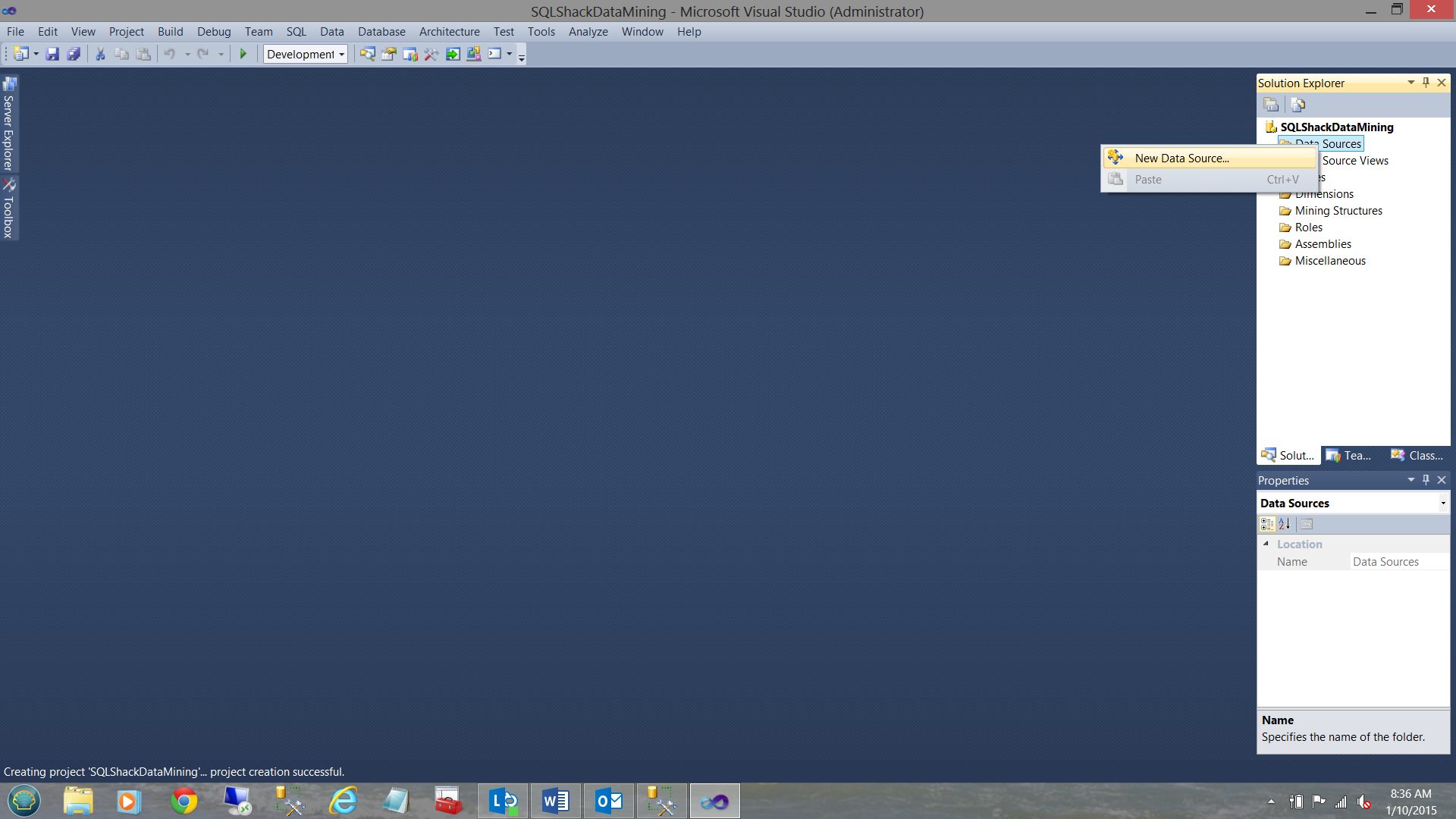Image resolution: width=1456 pixels, height=819 pixels.
Task: Toggle the Solution Explorer auto-hide pin
Action: click(x=1426, y=83)
